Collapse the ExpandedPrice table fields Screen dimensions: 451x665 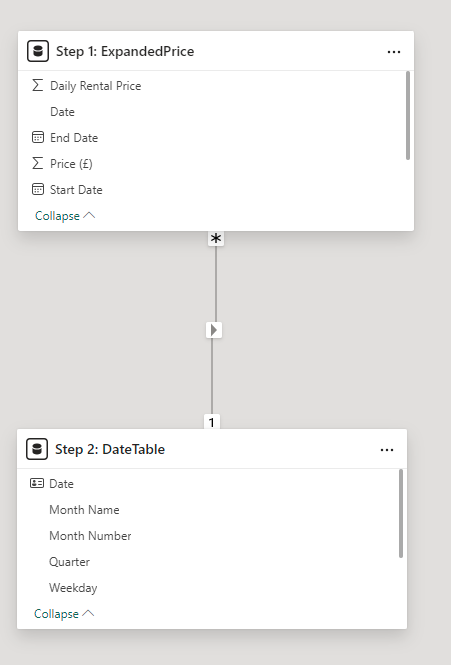(x=65, y=216)
